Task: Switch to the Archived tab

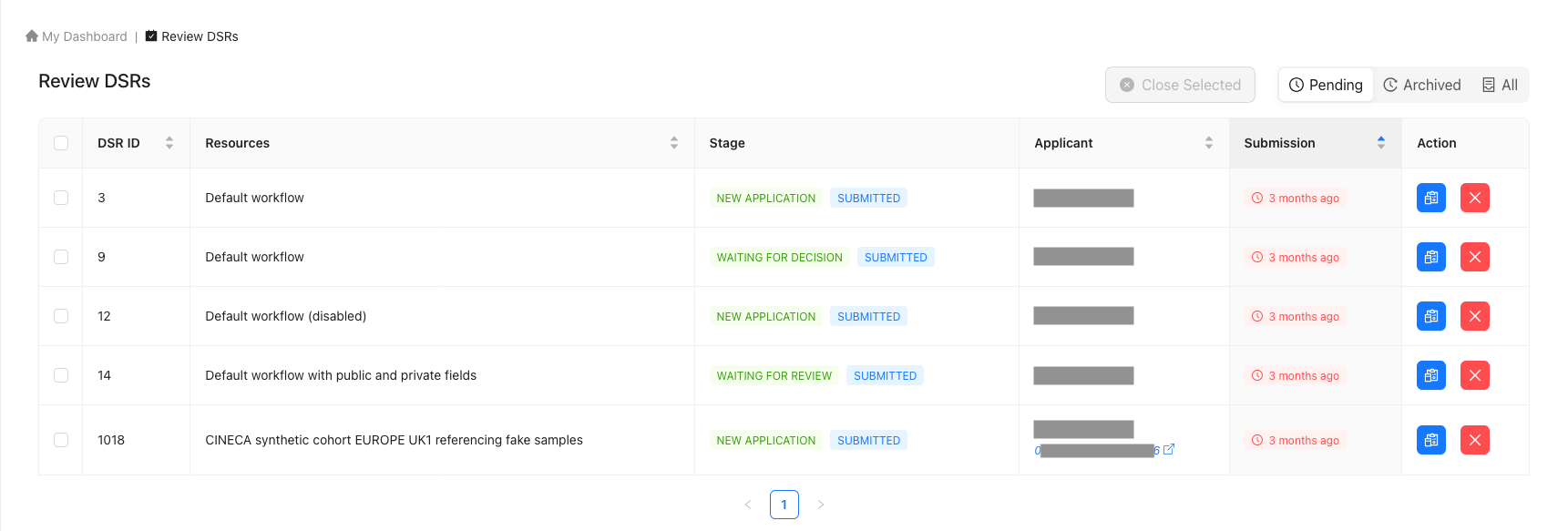Action: [1421, 85]
